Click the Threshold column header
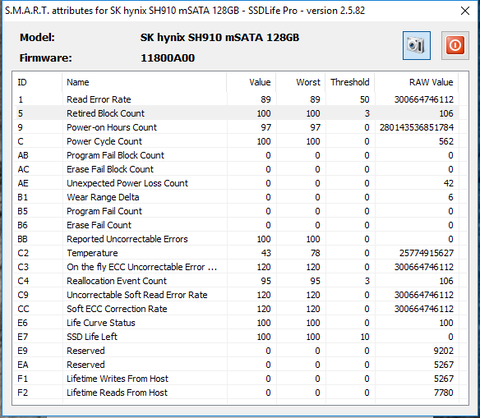 (x=350, y=82)
